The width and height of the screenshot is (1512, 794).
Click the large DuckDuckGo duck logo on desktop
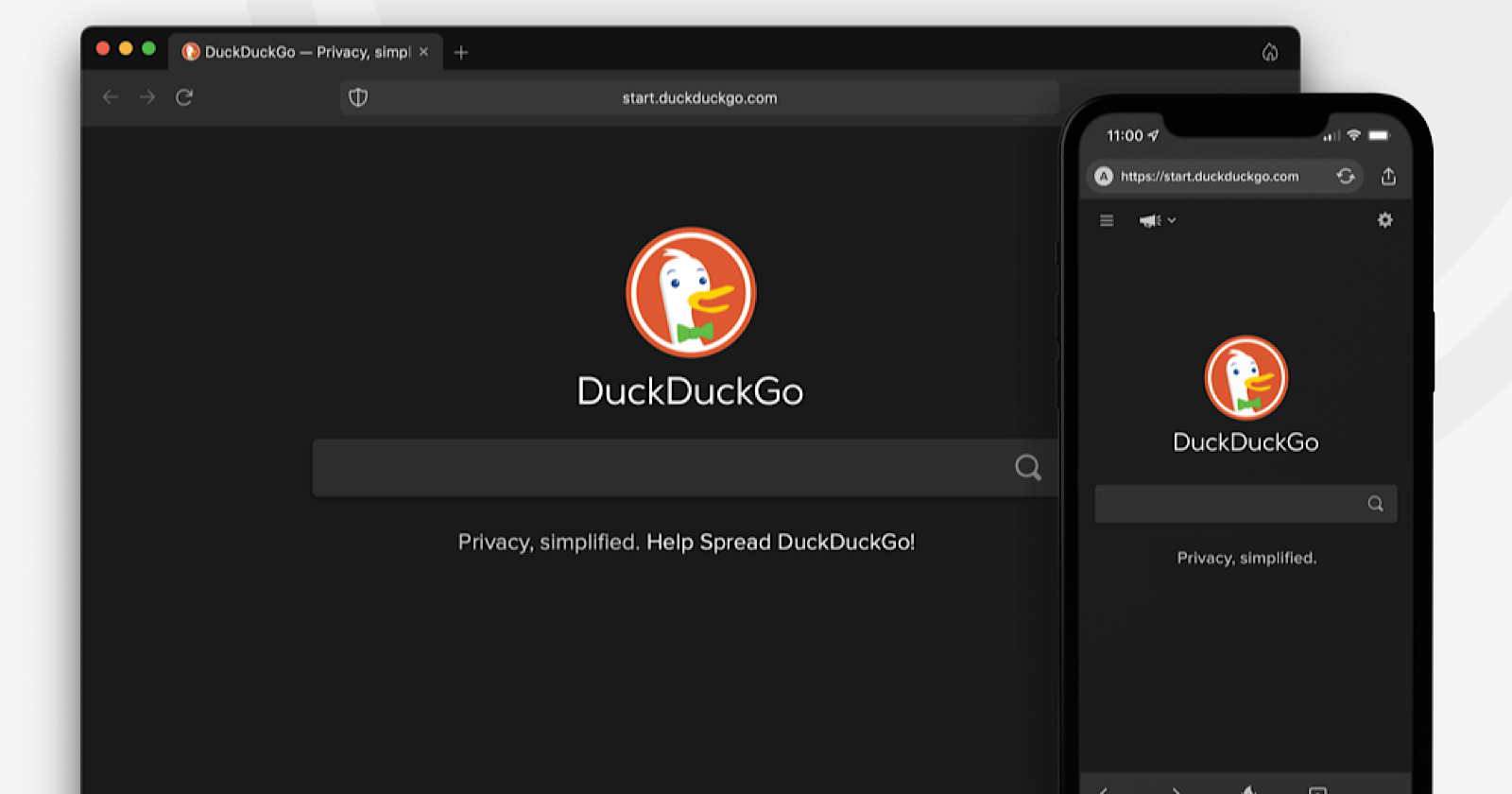[691, 292]
